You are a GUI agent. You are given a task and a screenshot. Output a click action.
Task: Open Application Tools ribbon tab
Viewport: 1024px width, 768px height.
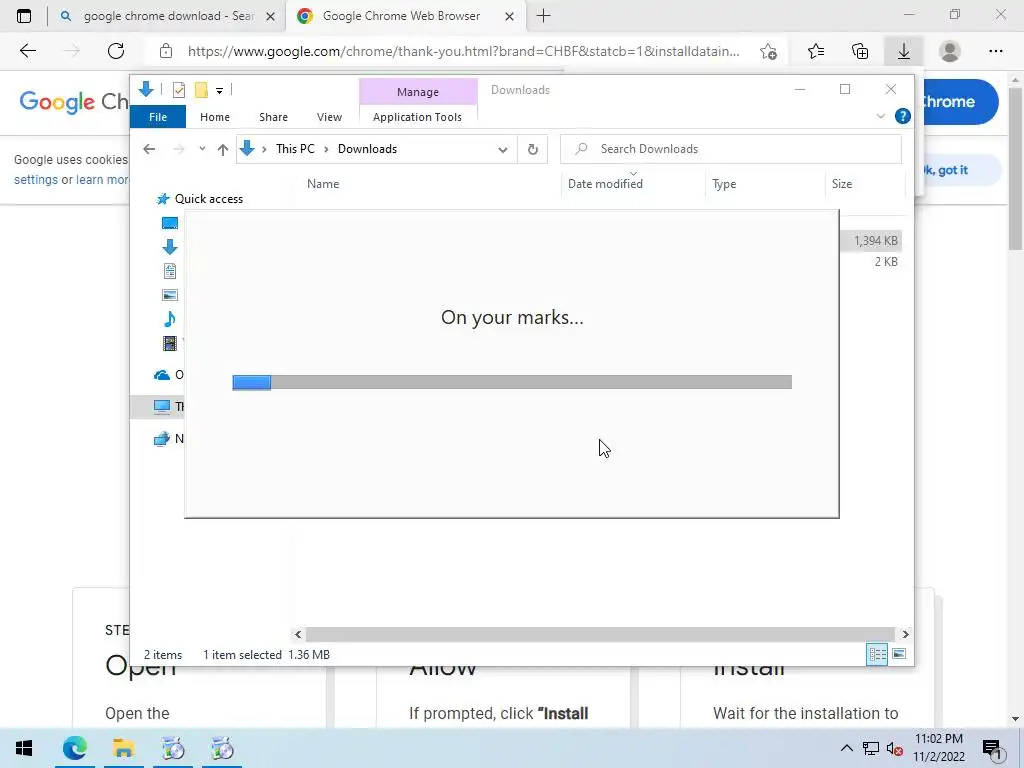click(417, 117)
